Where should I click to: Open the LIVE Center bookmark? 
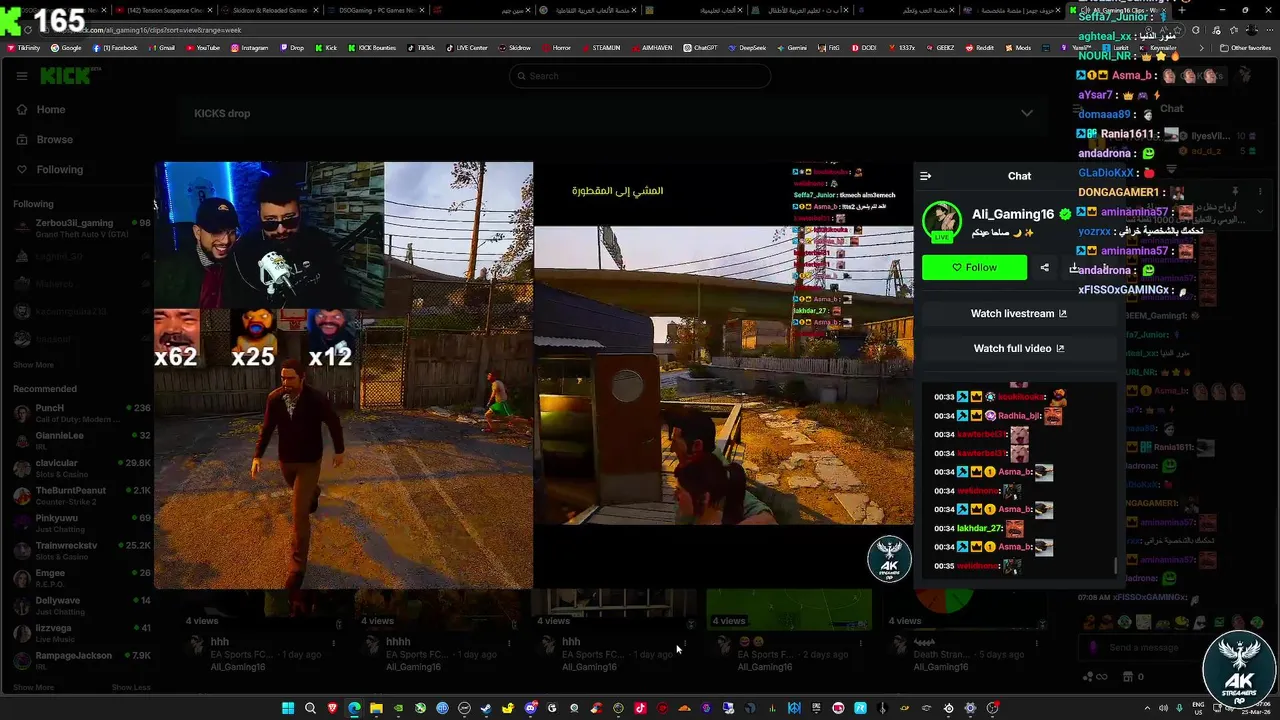tap(466, 48)
